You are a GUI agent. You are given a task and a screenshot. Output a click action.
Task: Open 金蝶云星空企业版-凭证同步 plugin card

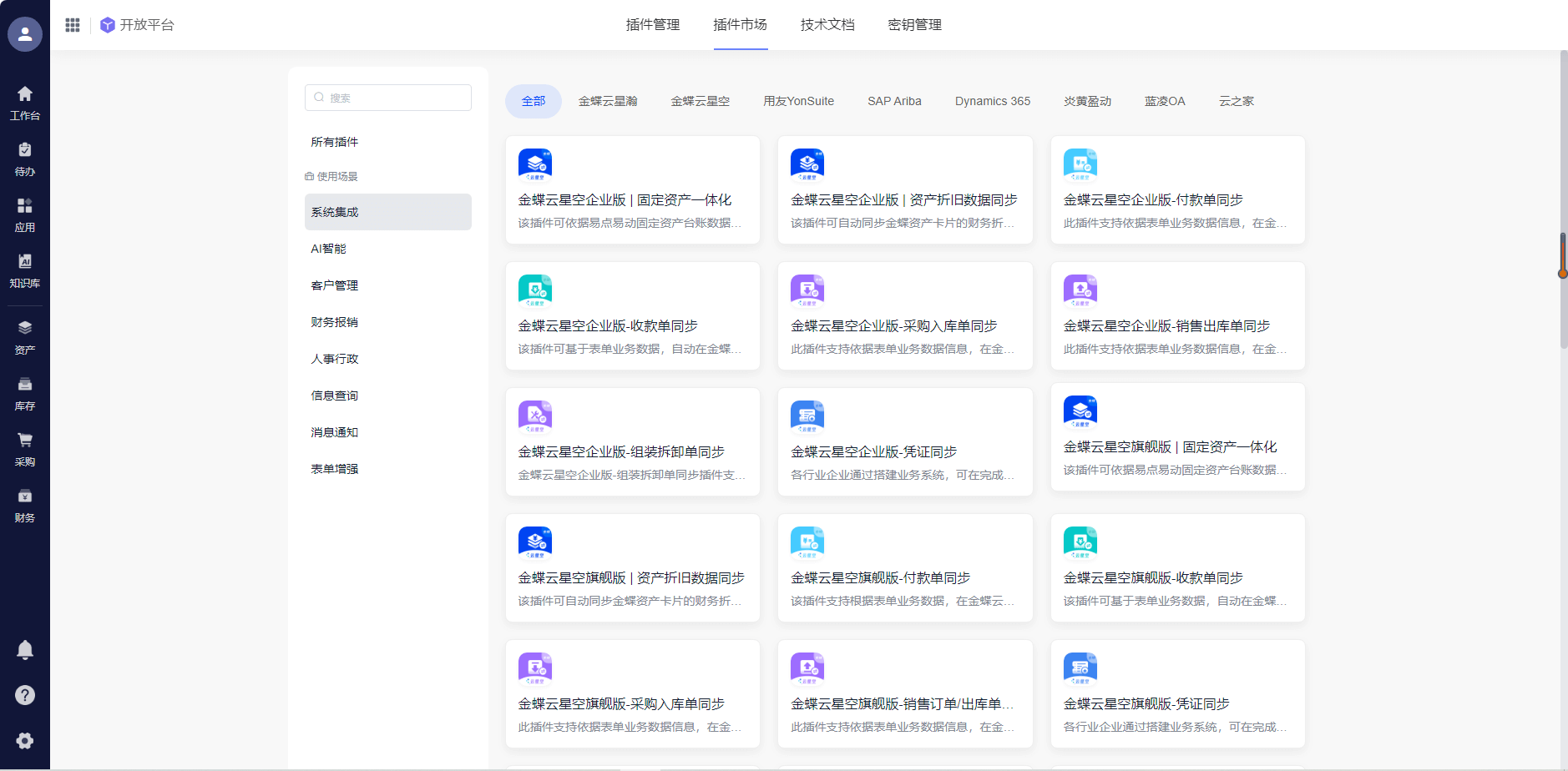click(x=904, y=442)
